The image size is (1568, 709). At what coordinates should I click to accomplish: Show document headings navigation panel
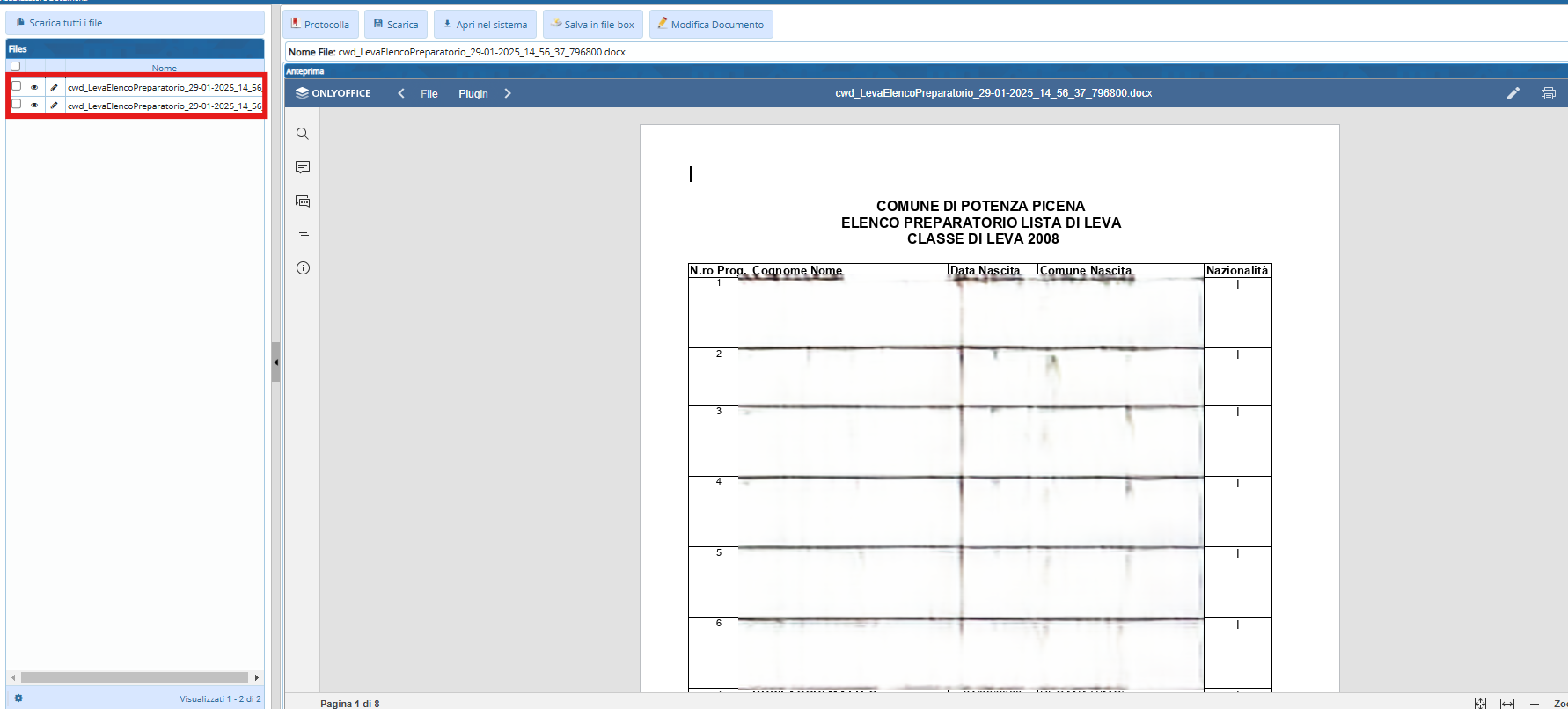click(x=303, y=234)
